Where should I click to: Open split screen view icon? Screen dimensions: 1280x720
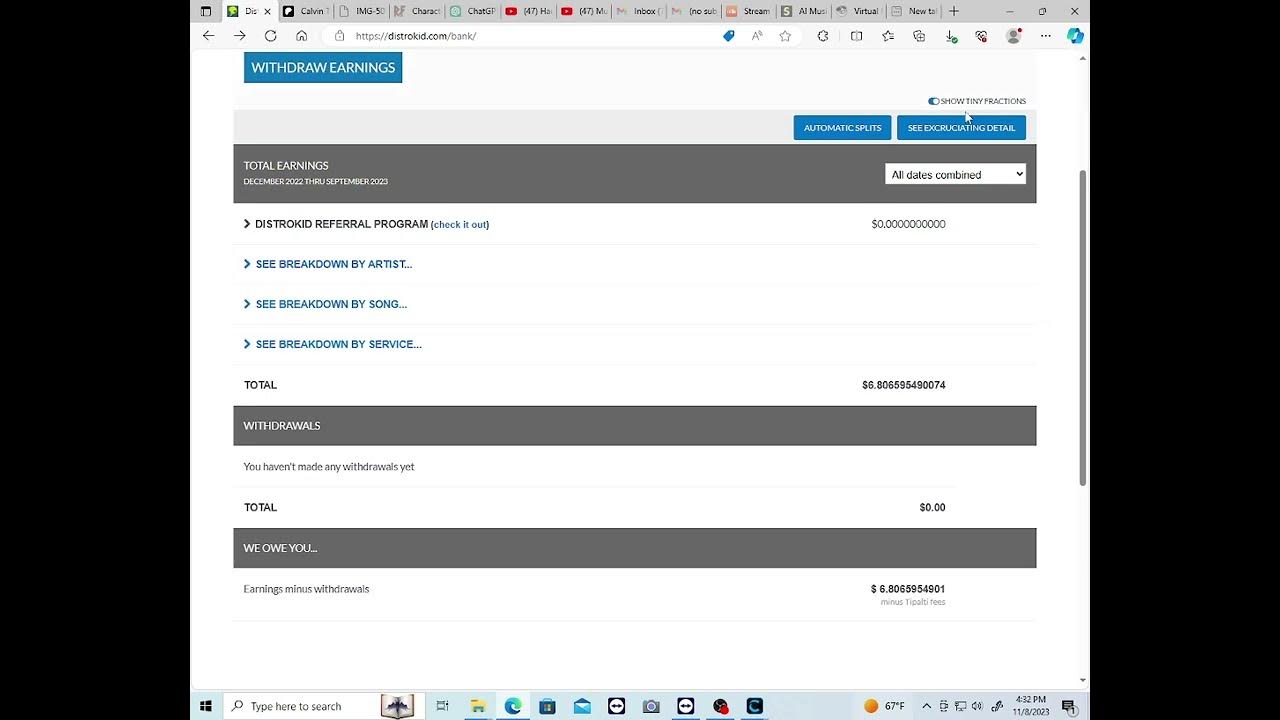tap(856, 36)
